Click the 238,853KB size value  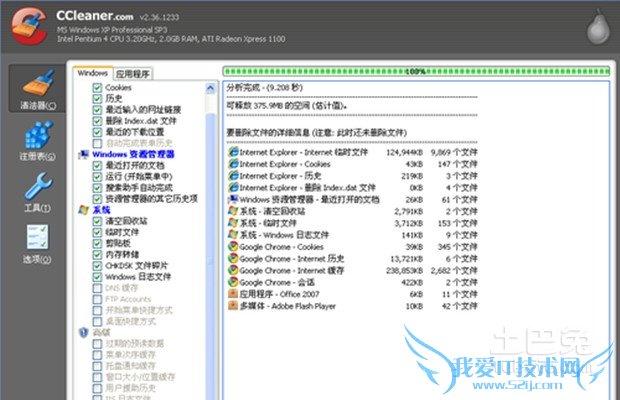point(405,271)
